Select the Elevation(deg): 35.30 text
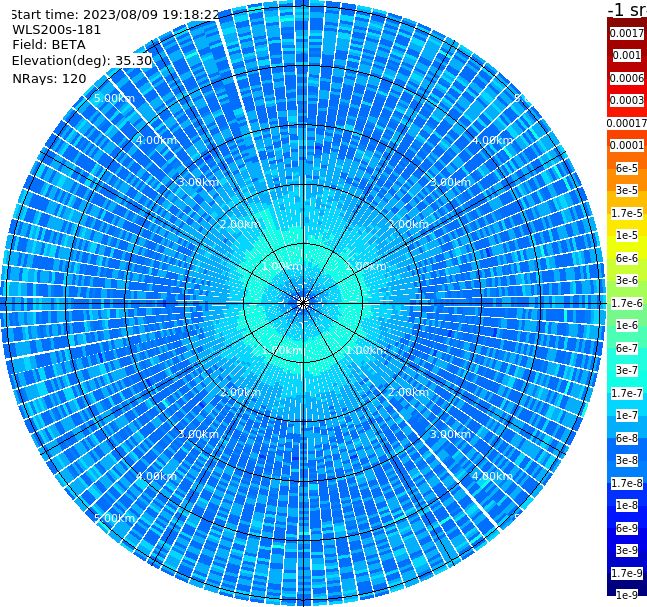Screen dimensions: 647x607 pyautogui.click(x=82, y=61)
